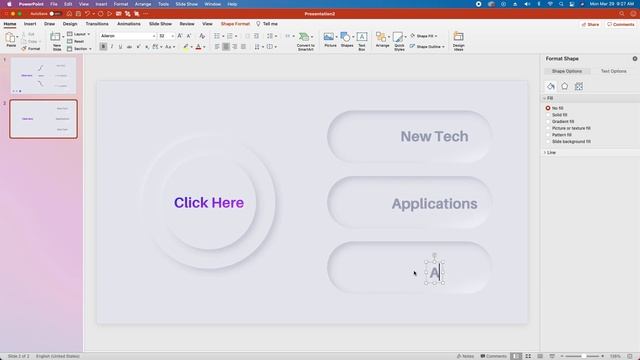The width and height of the screenshot is (640, 360).
Task: Switch to Text Options tab
Action: [613, 71]
